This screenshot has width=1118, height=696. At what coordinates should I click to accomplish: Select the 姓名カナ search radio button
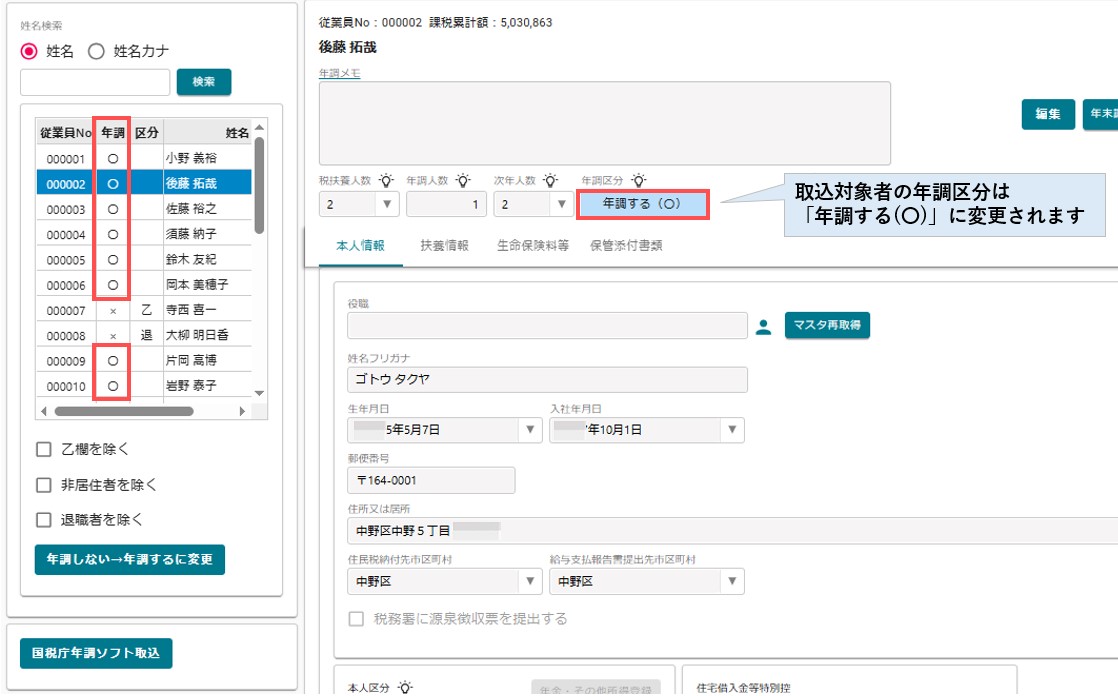(96, 51)
